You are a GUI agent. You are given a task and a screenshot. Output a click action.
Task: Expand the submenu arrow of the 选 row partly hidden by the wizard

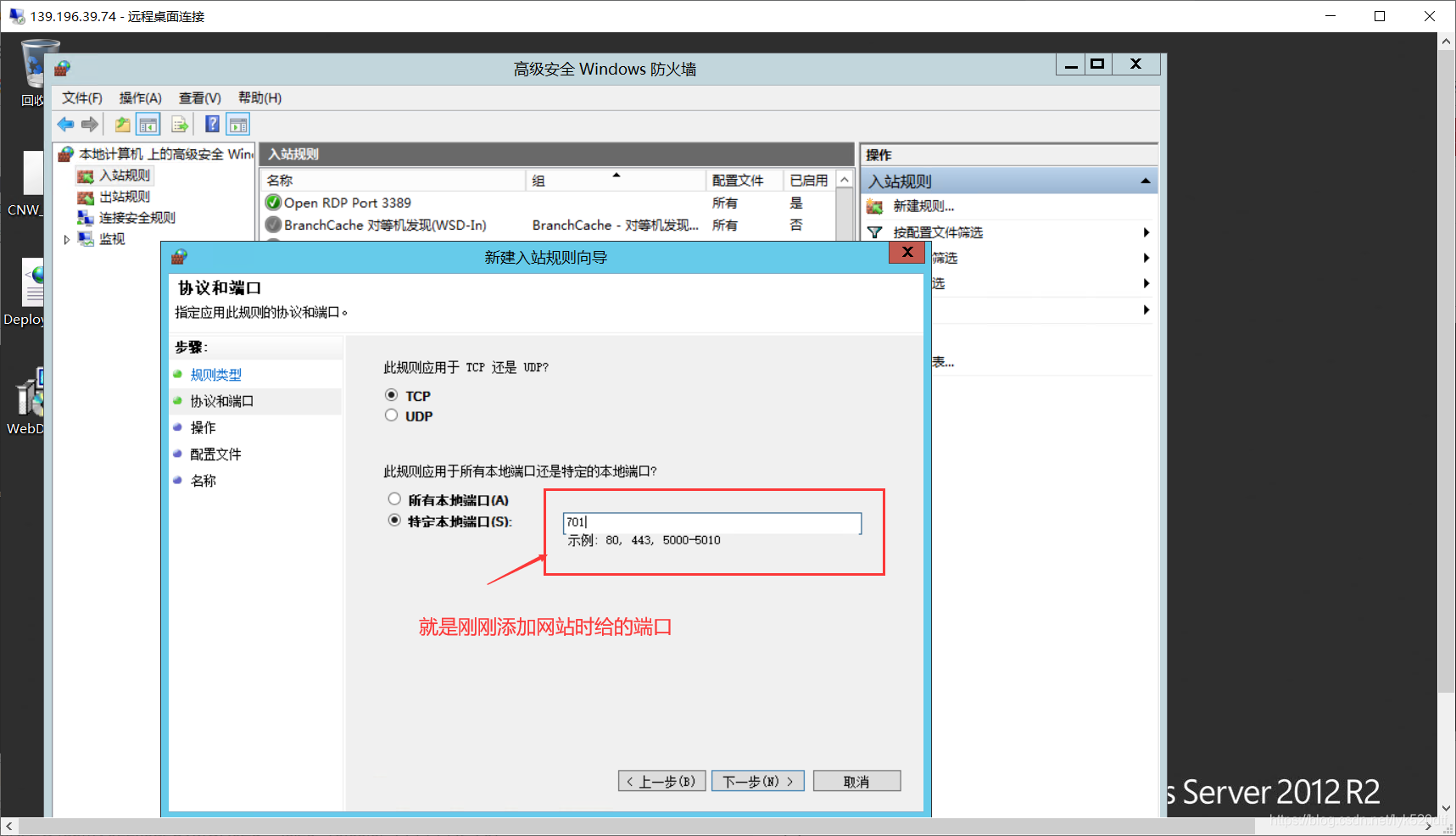[1146, 283]
